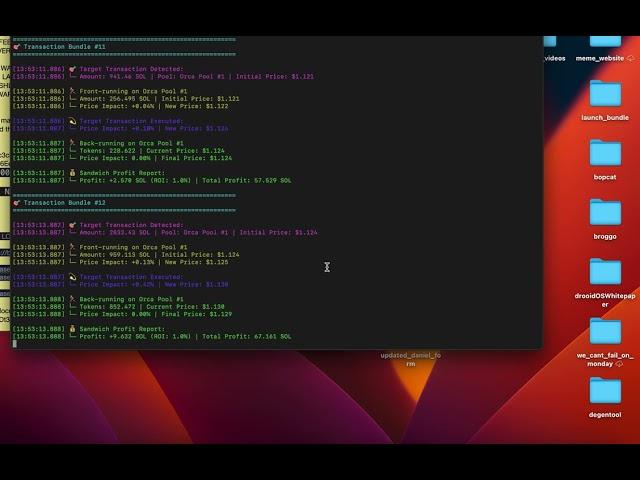Click the Transaction Bundle #12 header
The width and height of the screenshot is (640, 480).
coord(60,203)
